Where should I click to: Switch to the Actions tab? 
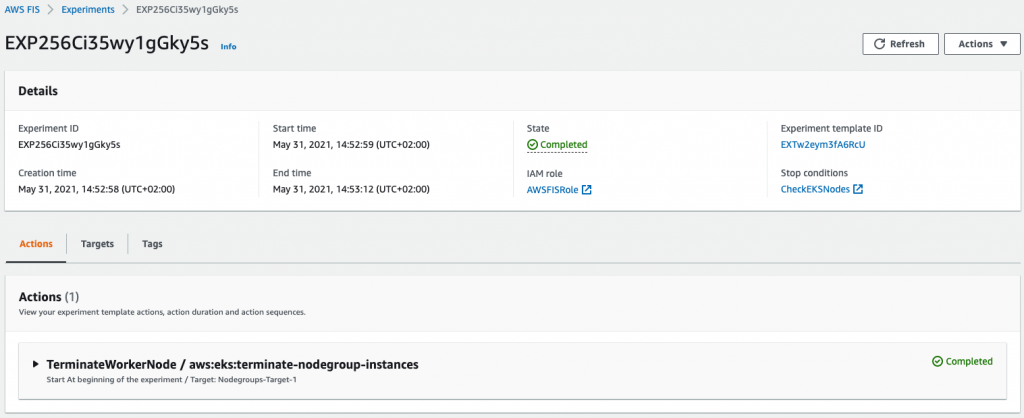coord(36,244)
